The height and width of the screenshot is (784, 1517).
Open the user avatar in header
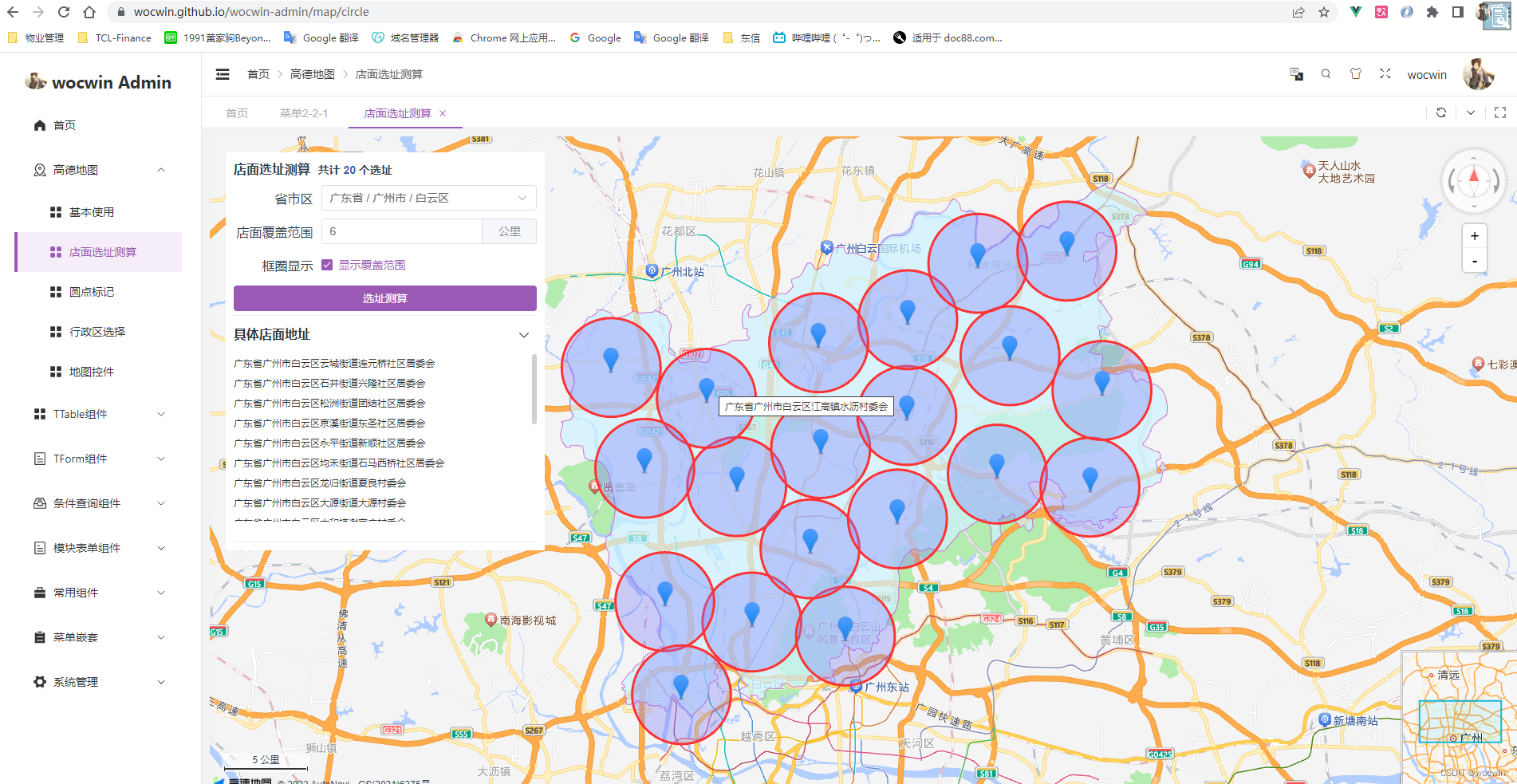pos(1479,74)
